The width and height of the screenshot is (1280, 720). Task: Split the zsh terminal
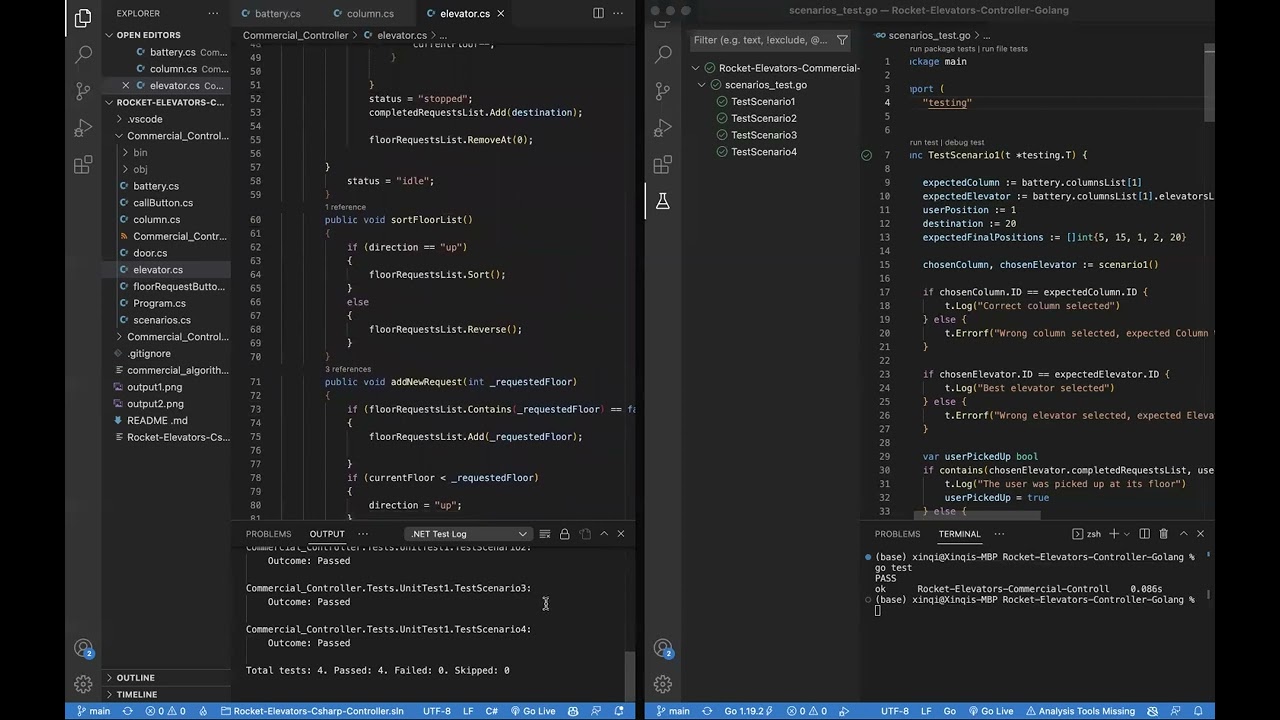pos(1144,534)
